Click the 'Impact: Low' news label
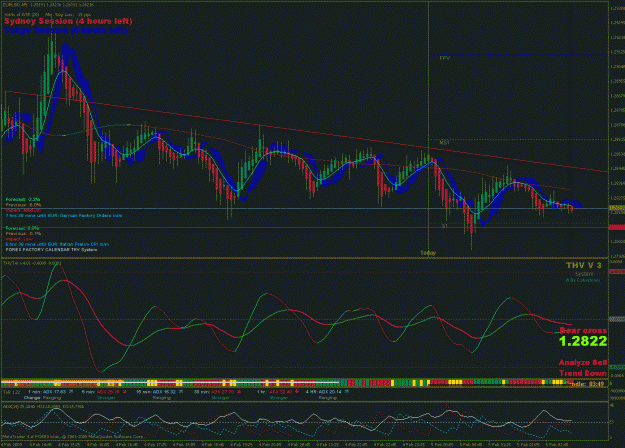The height and width of the screenshot is (448, 625). click(20, 239)
